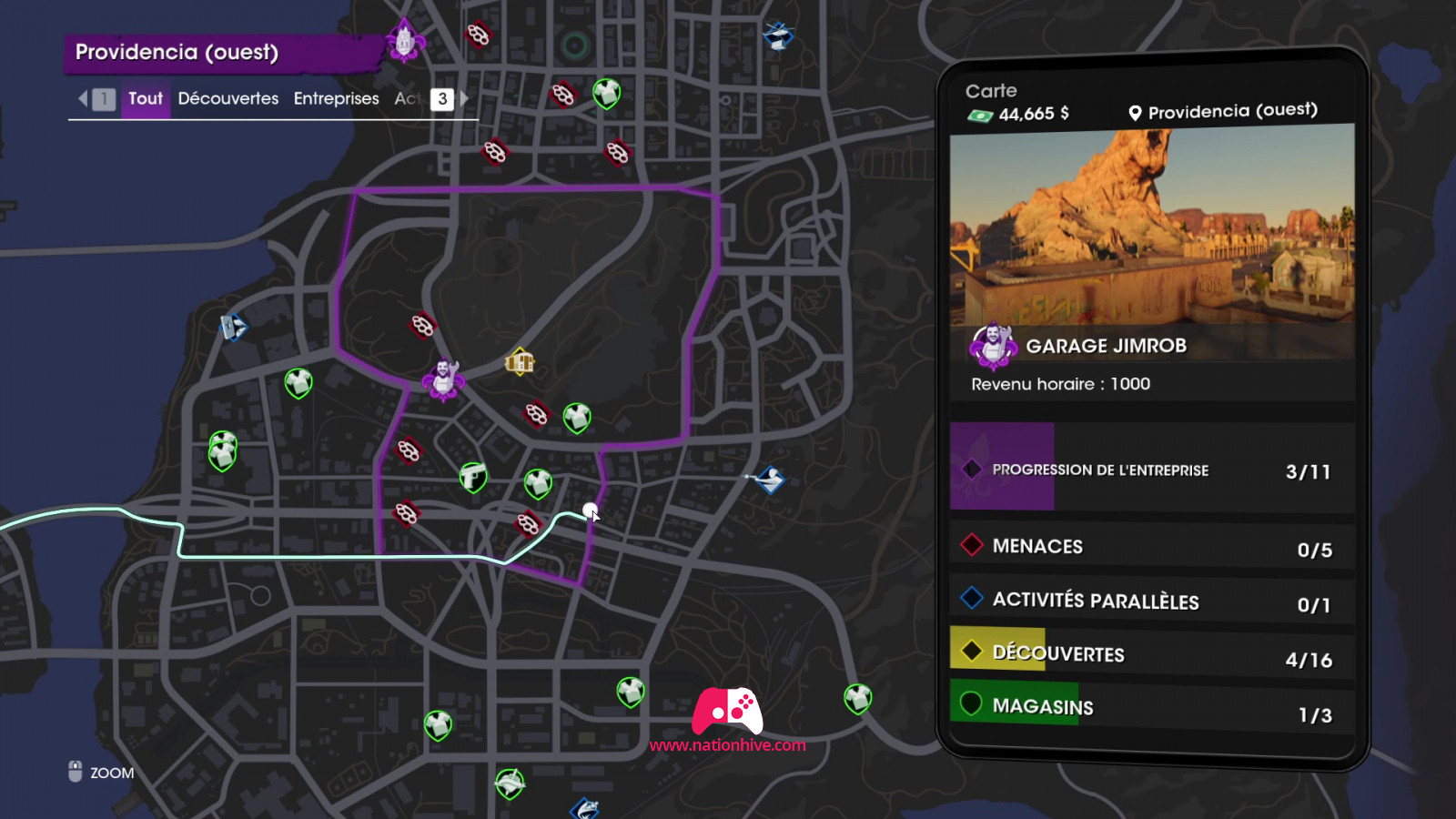Select the clothing store shirt icon near Garage JimRob
1456x819 pixels.
click(x=577, y=418)
